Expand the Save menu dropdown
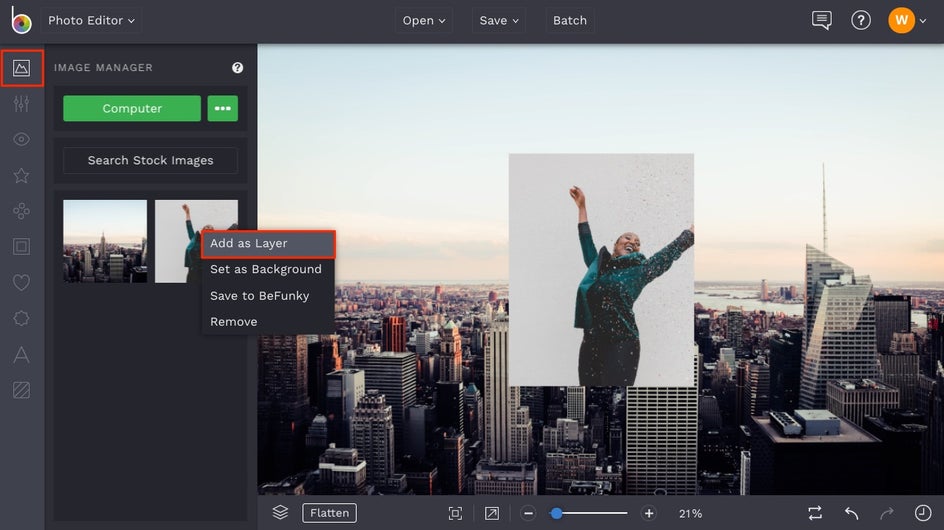The image size is (944, 530). (x=499, y=20)
